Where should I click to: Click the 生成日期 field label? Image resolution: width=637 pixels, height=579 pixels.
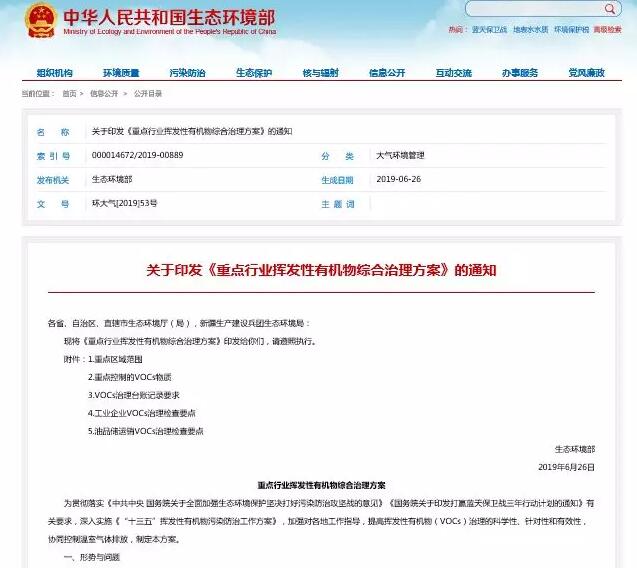337,180
